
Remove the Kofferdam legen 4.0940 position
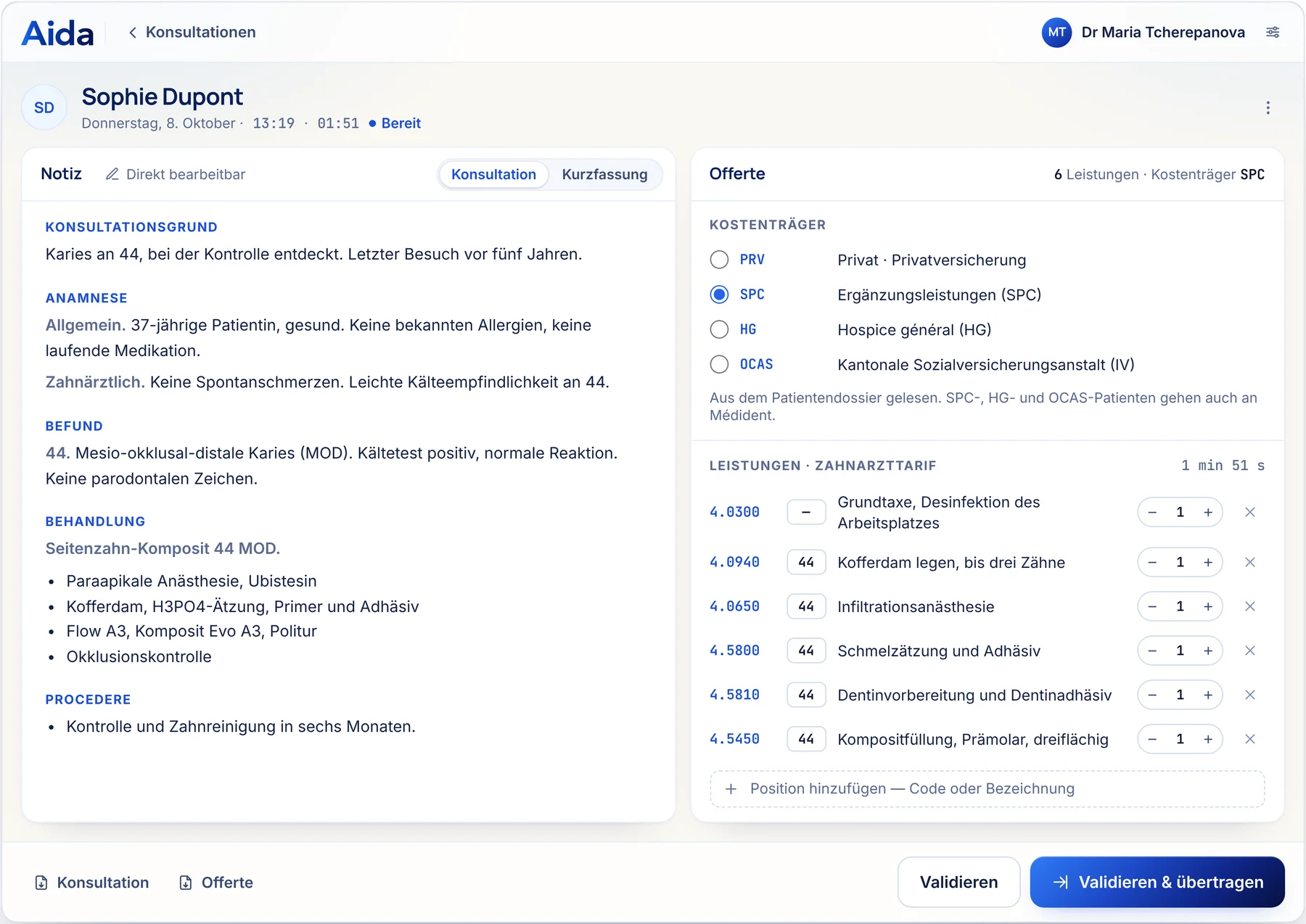click(x=1249, y=562)
